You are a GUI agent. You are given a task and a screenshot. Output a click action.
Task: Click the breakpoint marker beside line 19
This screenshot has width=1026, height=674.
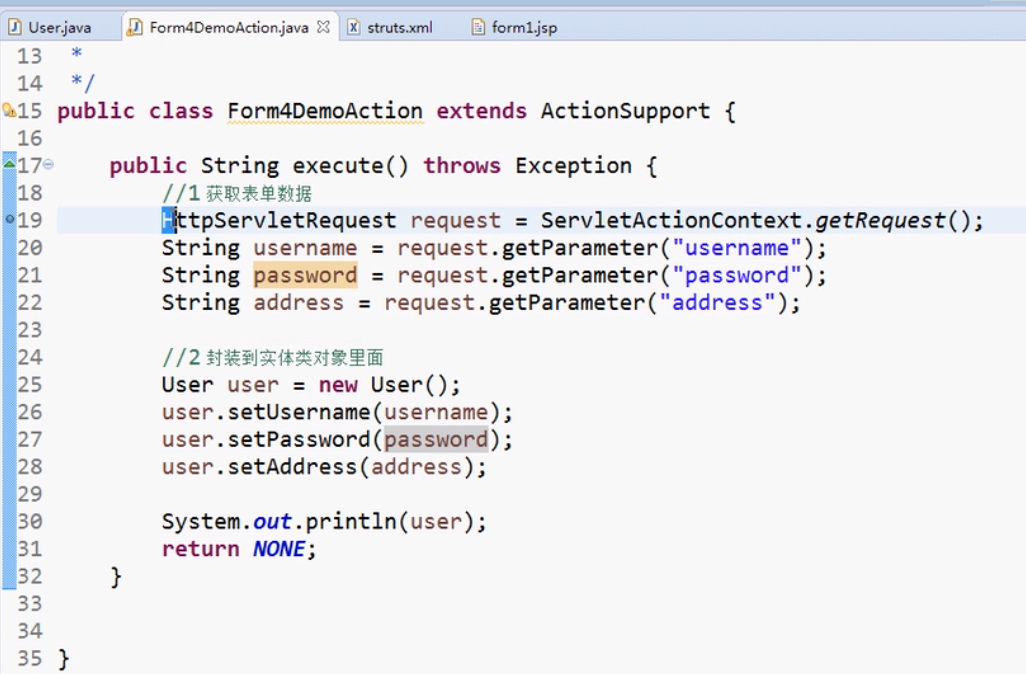pyautogui.click(x=9, y=219)
